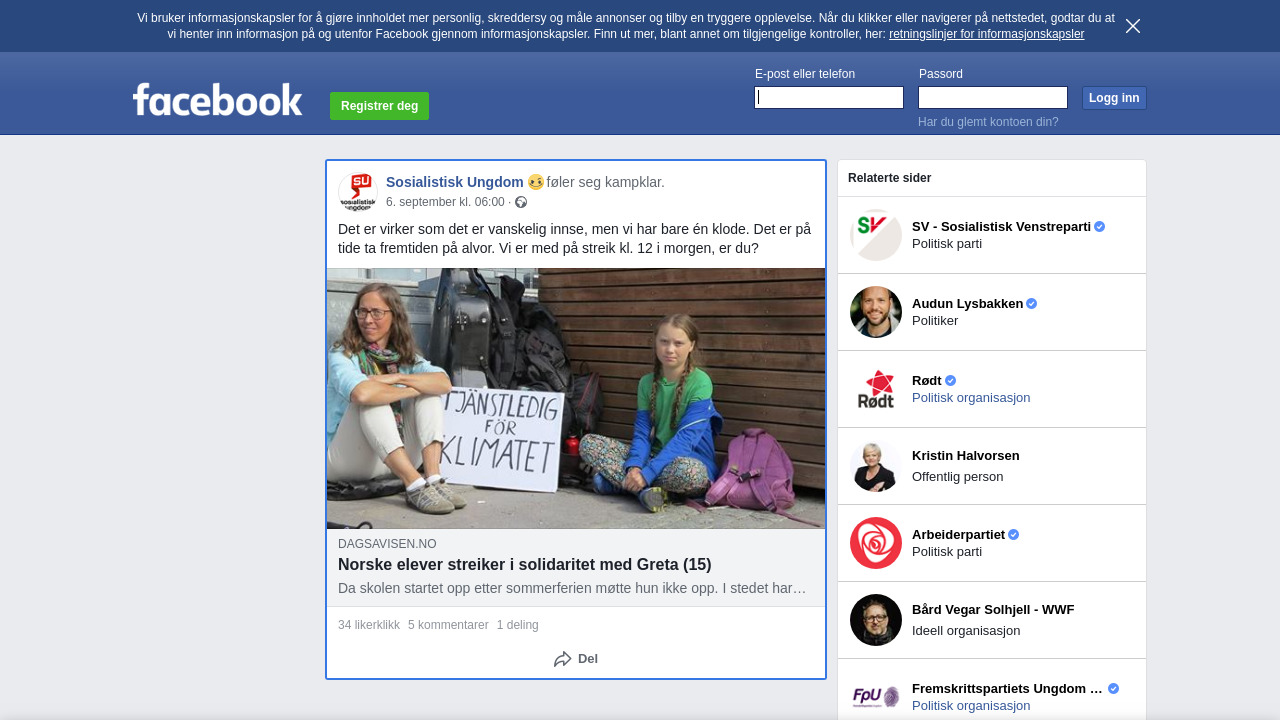This screenshot has width=1280, height=720.
Task: Click the public globe privacy icon
Action: click(x=521, y=202)
